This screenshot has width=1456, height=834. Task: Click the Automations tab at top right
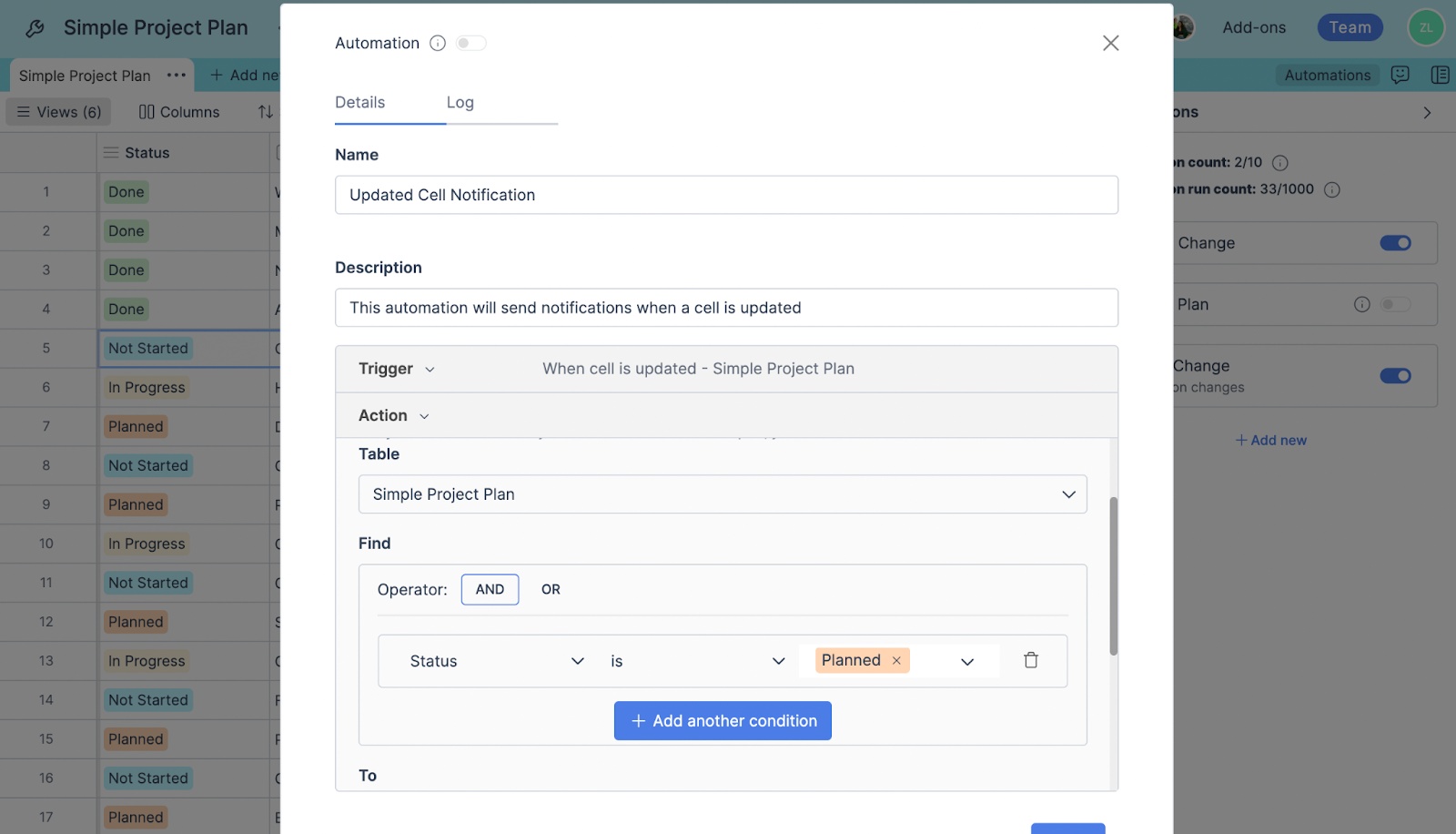point(1328,75)
